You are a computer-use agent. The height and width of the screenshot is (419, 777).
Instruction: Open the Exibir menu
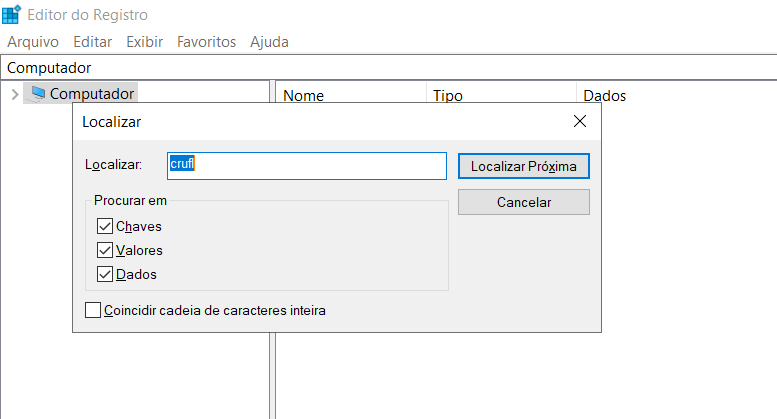[x=145, y=42]
